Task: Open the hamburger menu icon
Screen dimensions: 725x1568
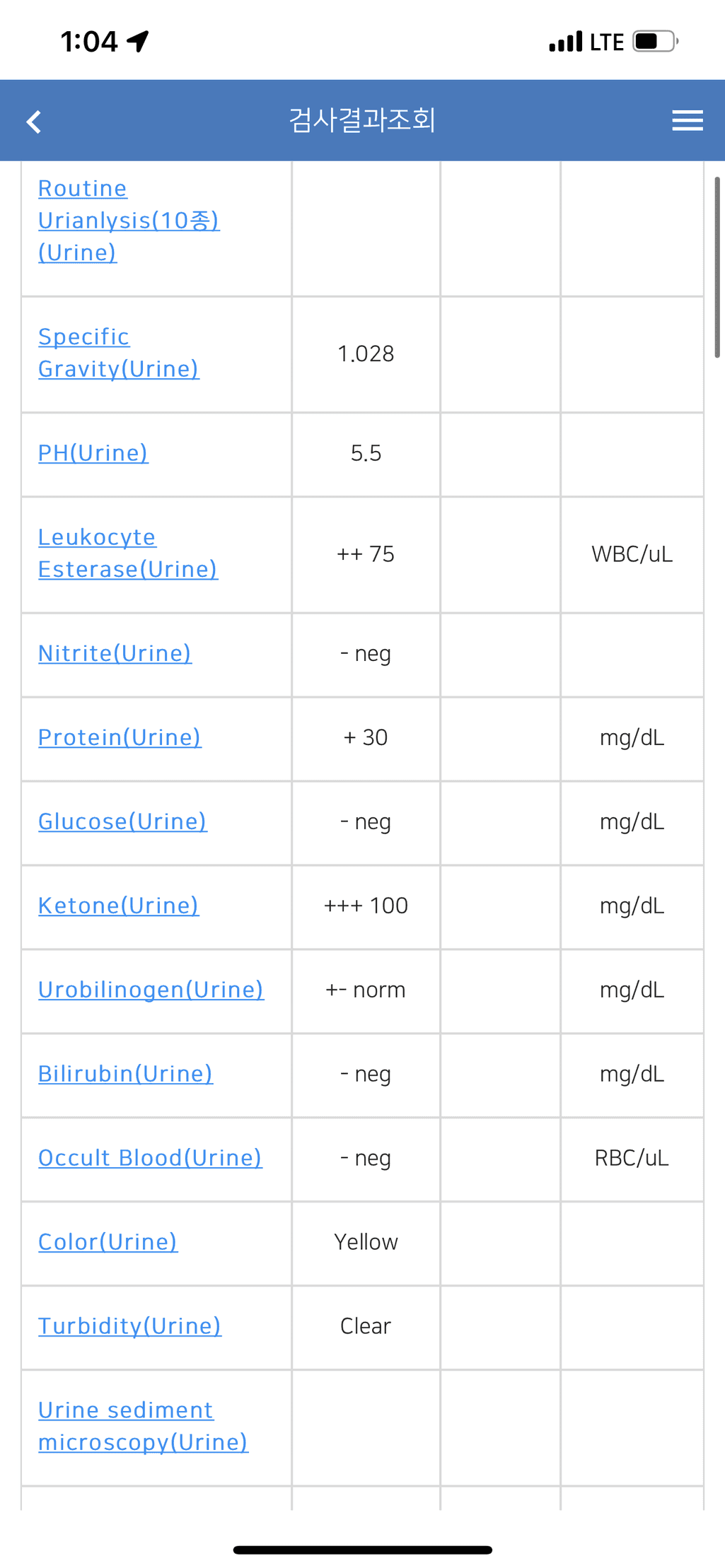Action: (687, 121)
